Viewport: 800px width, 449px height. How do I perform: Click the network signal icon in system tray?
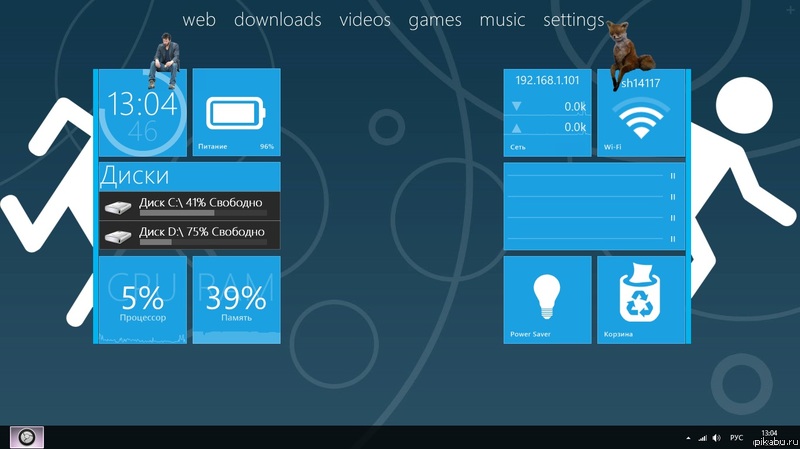(703, 438)
